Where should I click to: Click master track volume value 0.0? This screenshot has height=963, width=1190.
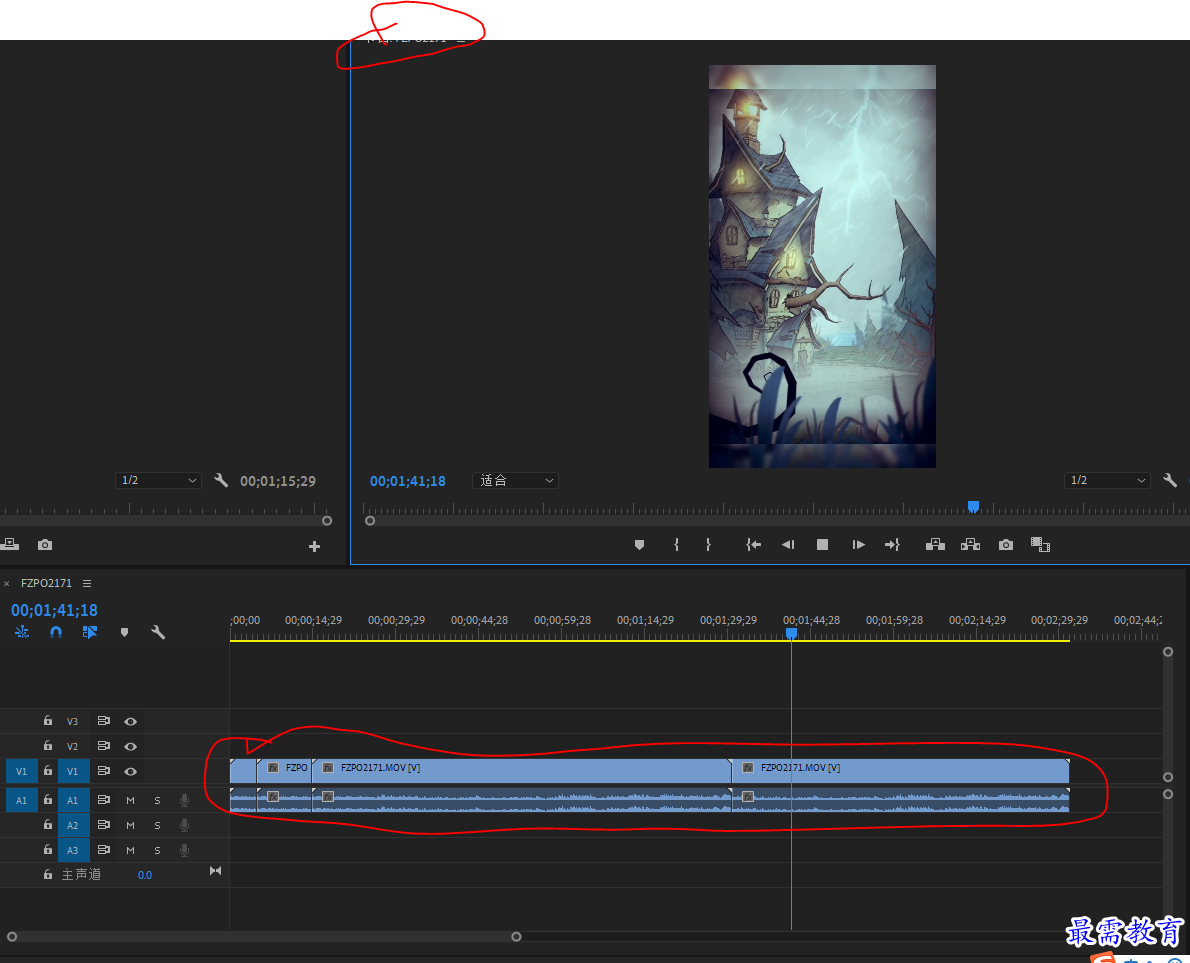pyautogui.click(x=145, y=876)
